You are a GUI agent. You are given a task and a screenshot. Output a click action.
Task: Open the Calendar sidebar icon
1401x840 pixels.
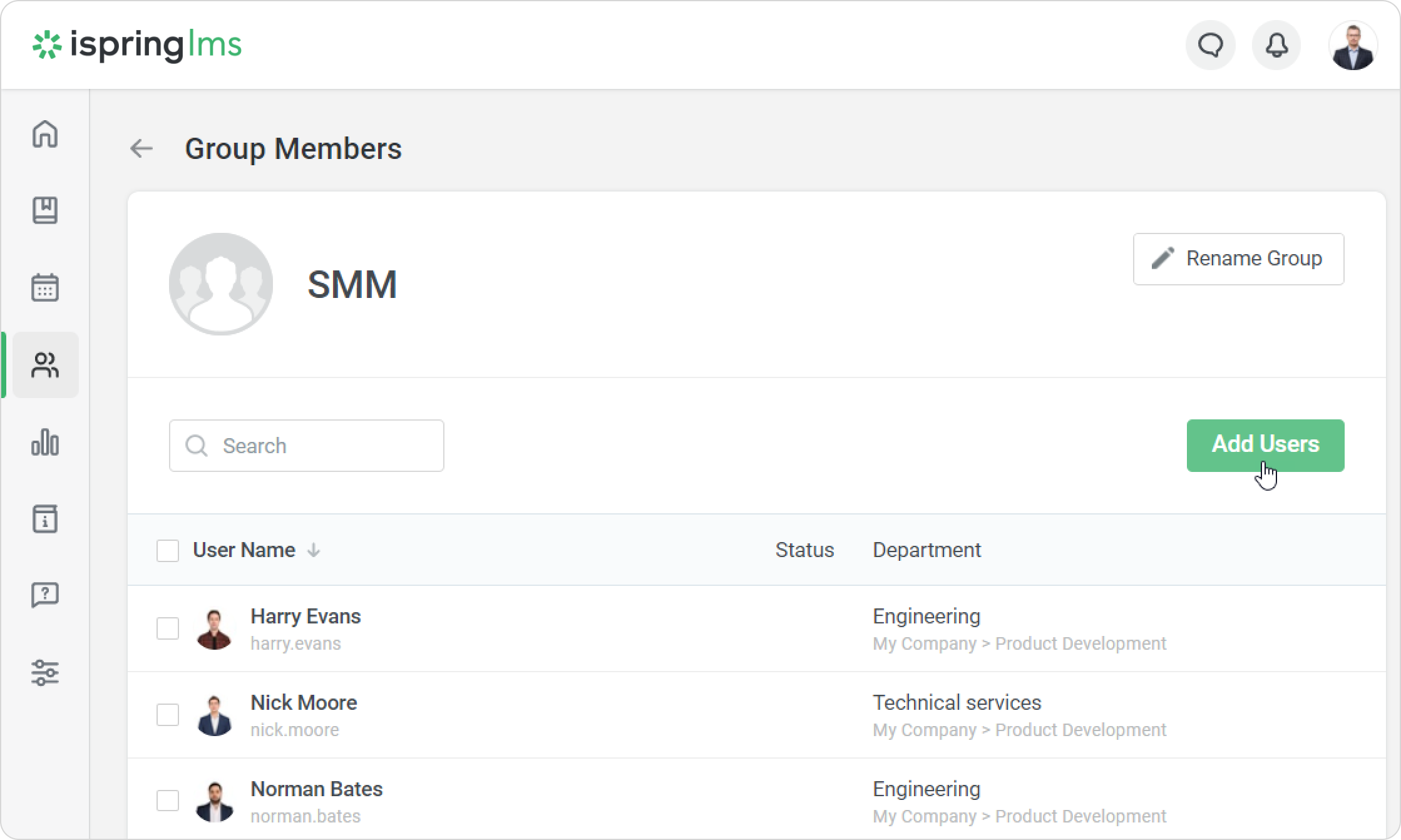[x=45, y=287]
